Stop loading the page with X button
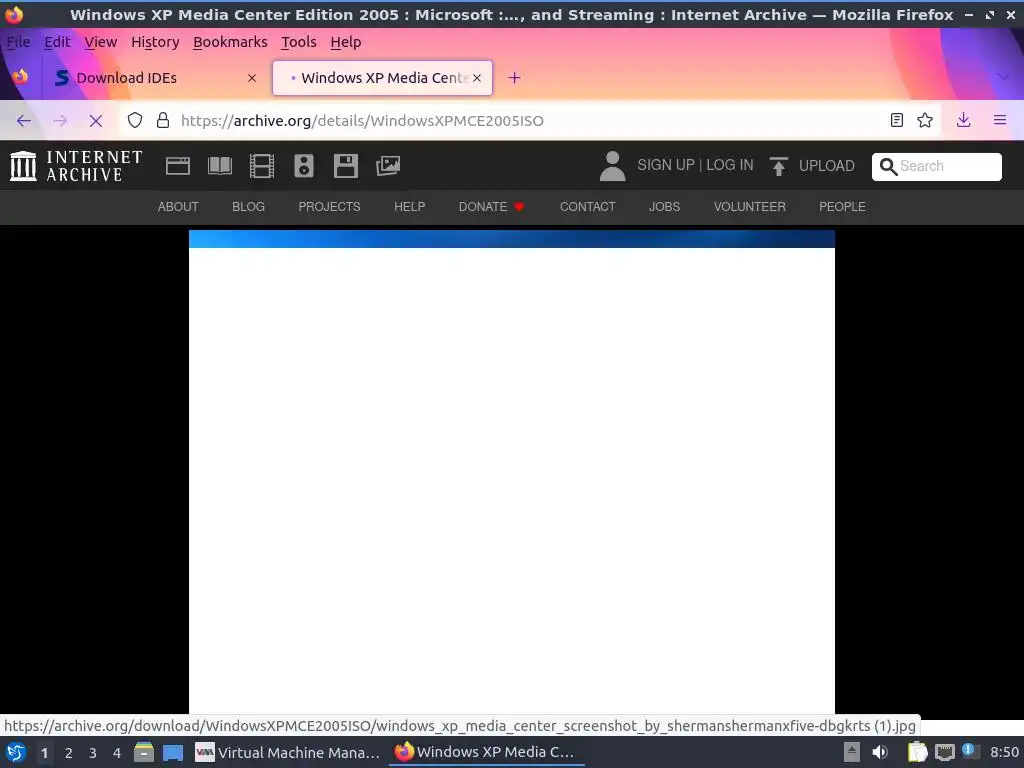This screenshot has width=1024, height=768. coord(95,121)
